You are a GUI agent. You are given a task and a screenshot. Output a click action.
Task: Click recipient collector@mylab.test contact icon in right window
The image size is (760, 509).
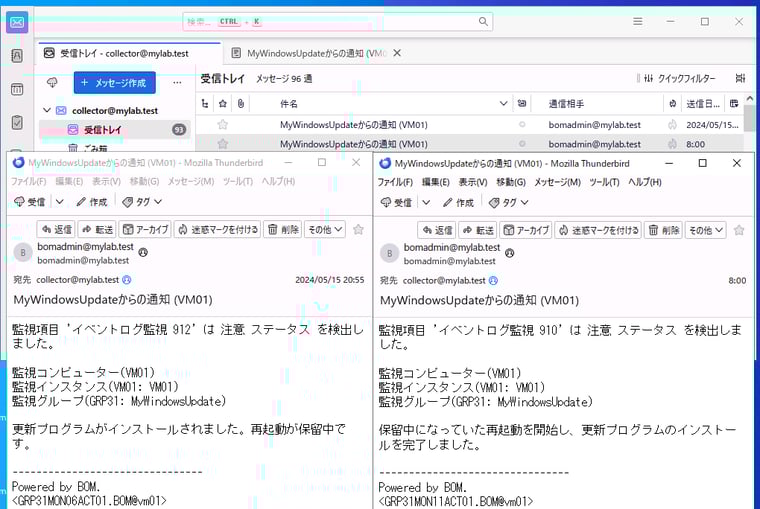click(493, 280)
